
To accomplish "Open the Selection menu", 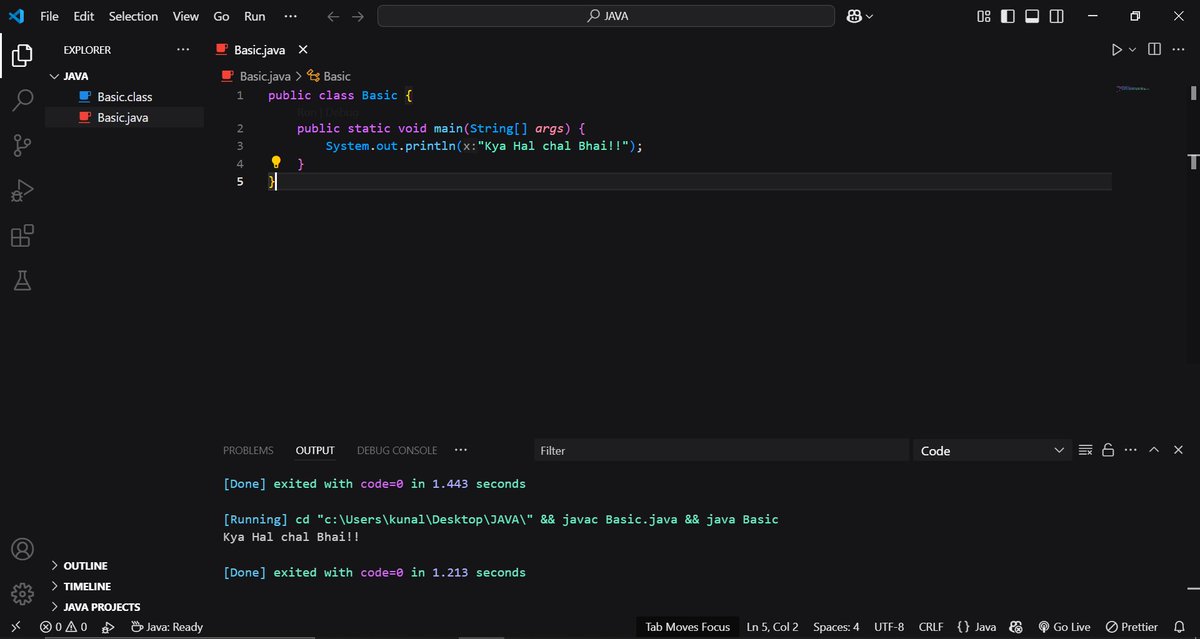I will 133,16.
